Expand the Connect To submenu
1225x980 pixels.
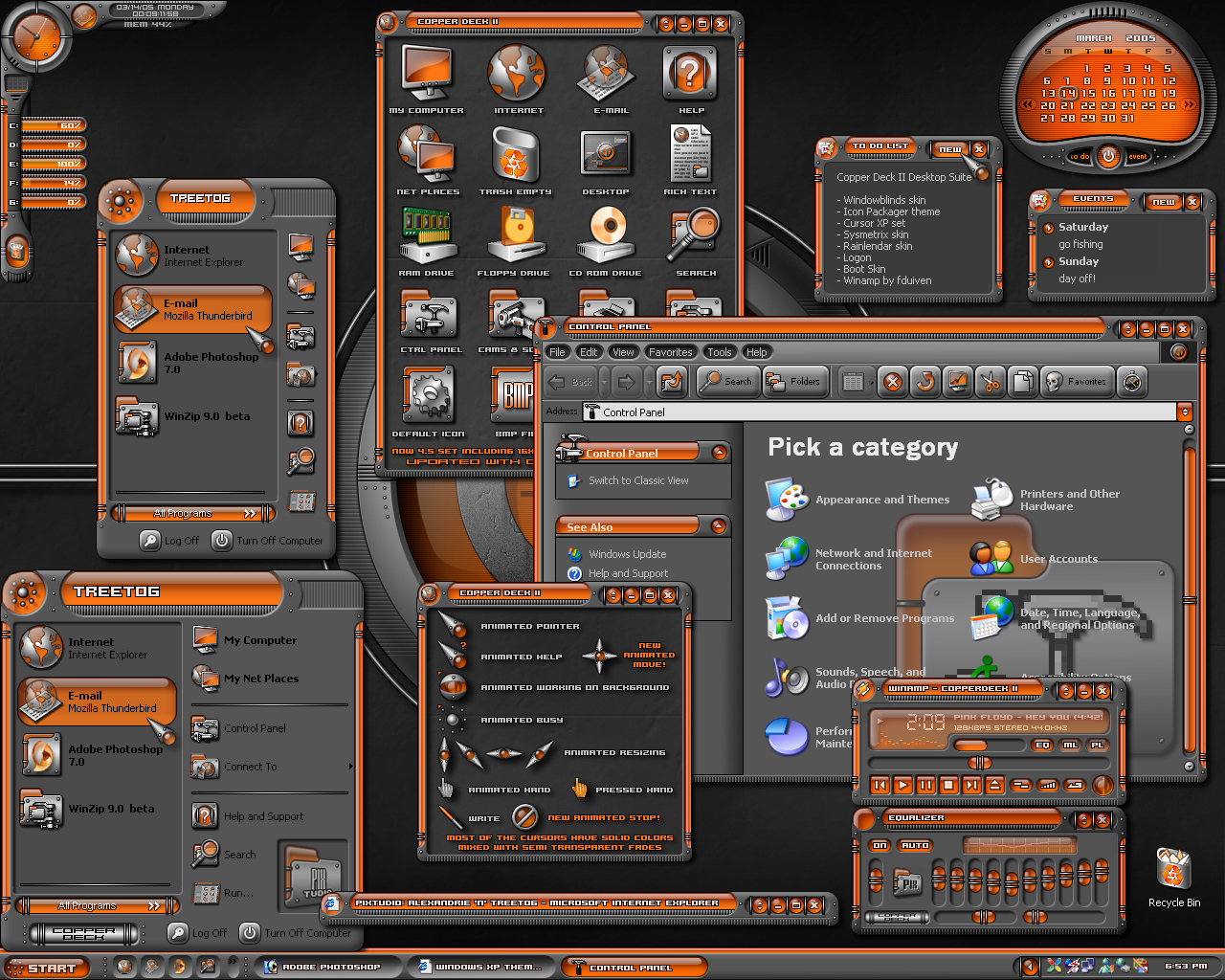coord(273,767)
